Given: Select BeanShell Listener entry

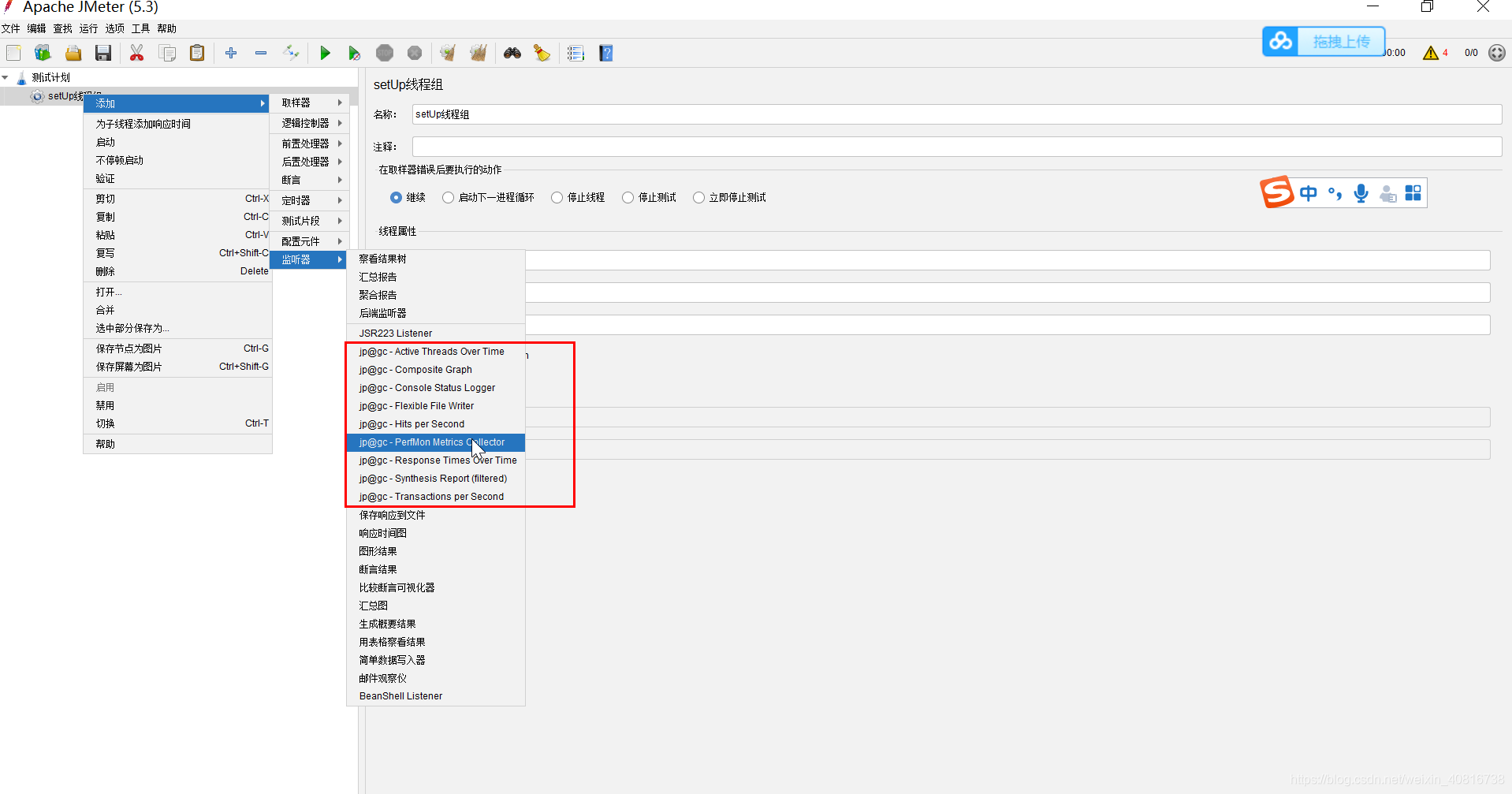Looking at the screenshot, I should tap(436, 696).
